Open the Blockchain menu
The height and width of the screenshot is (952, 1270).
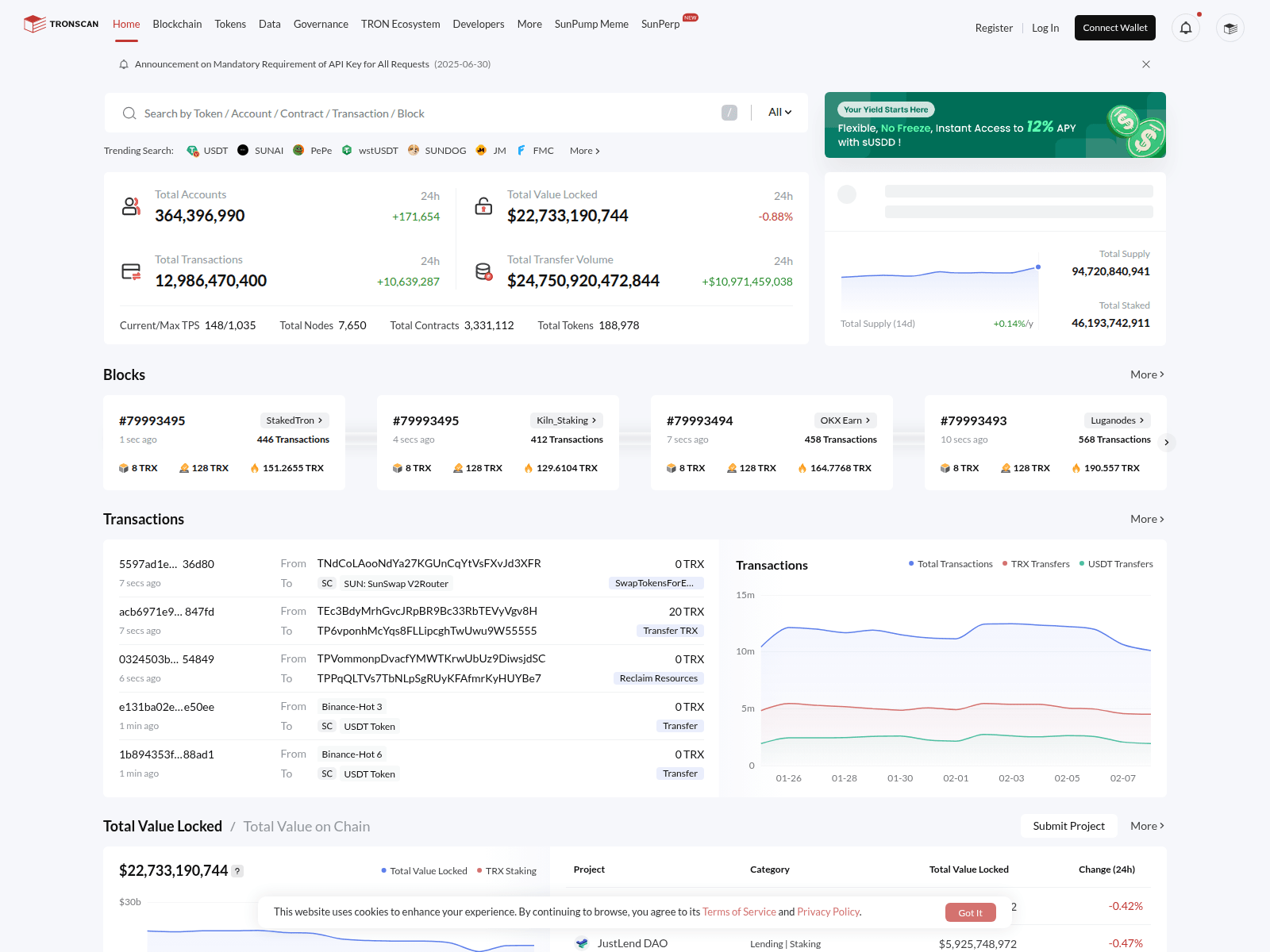(177, 24)
